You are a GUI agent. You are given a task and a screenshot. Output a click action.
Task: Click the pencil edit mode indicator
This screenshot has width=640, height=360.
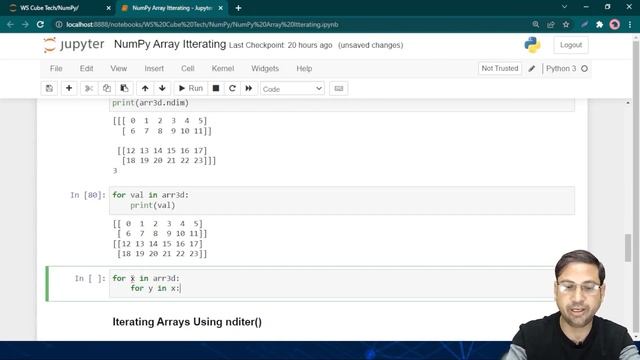click(x=531, y=69)
